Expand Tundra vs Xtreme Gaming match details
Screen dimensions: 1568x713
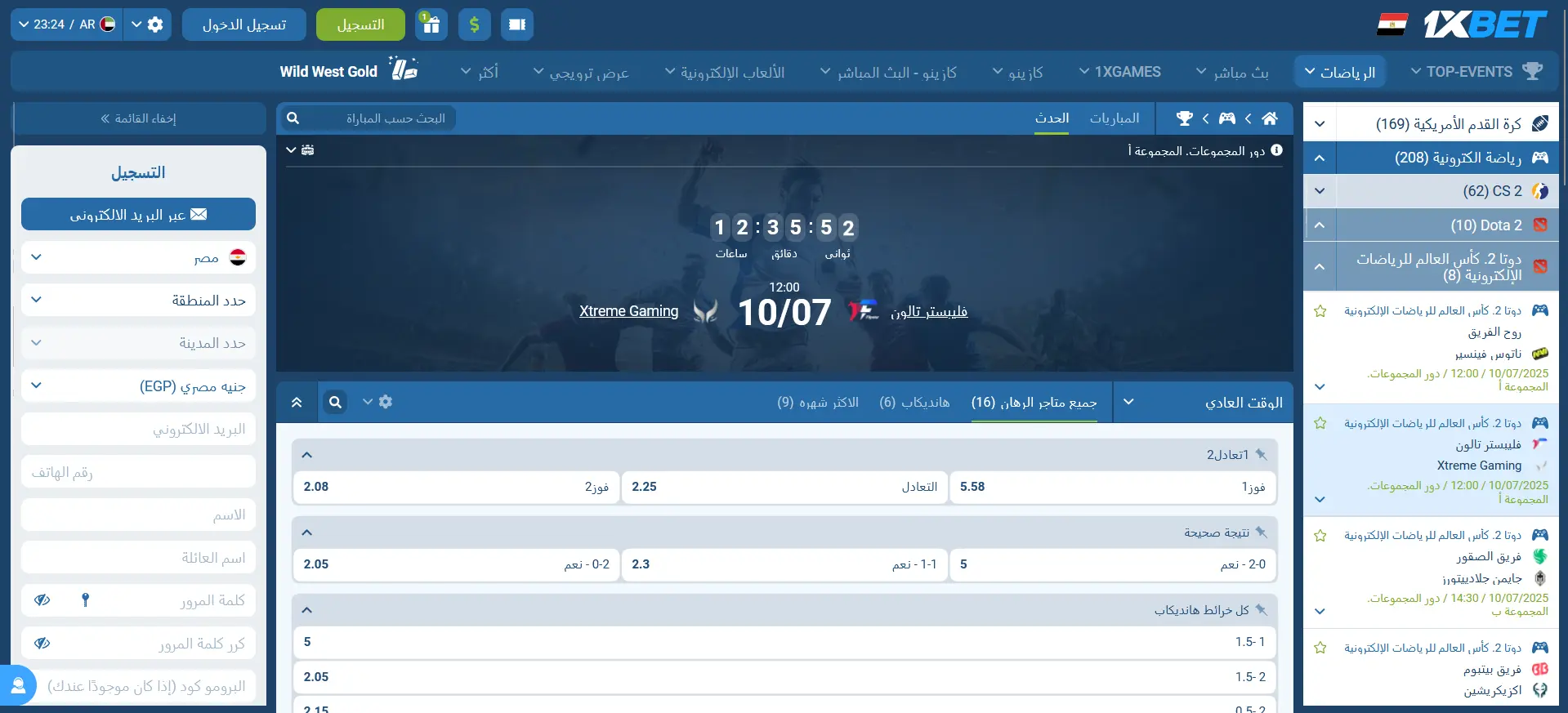(1319, 499)
